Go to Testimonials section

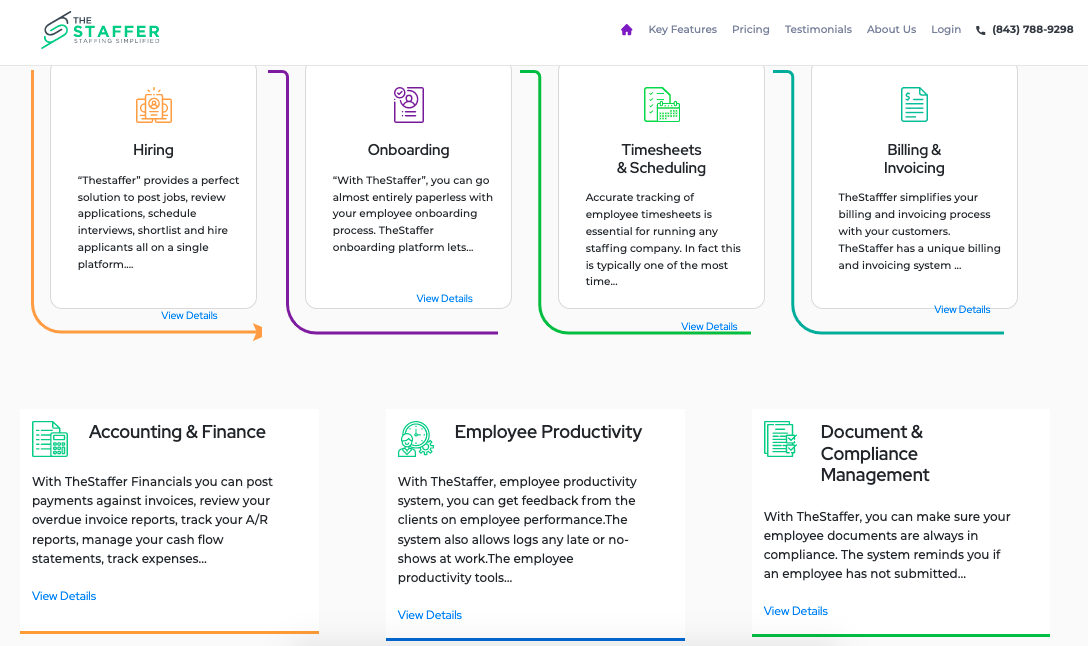point(818,29)
